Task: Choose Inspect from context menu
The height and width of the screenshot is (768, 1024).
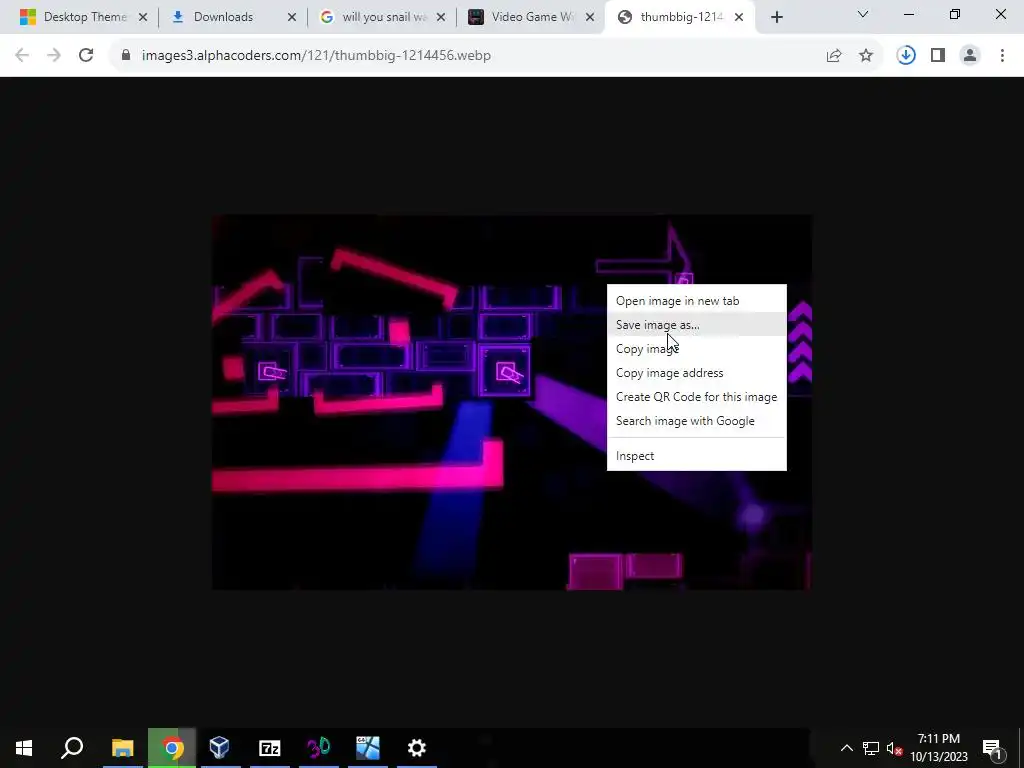Action: tap(697, 456)
